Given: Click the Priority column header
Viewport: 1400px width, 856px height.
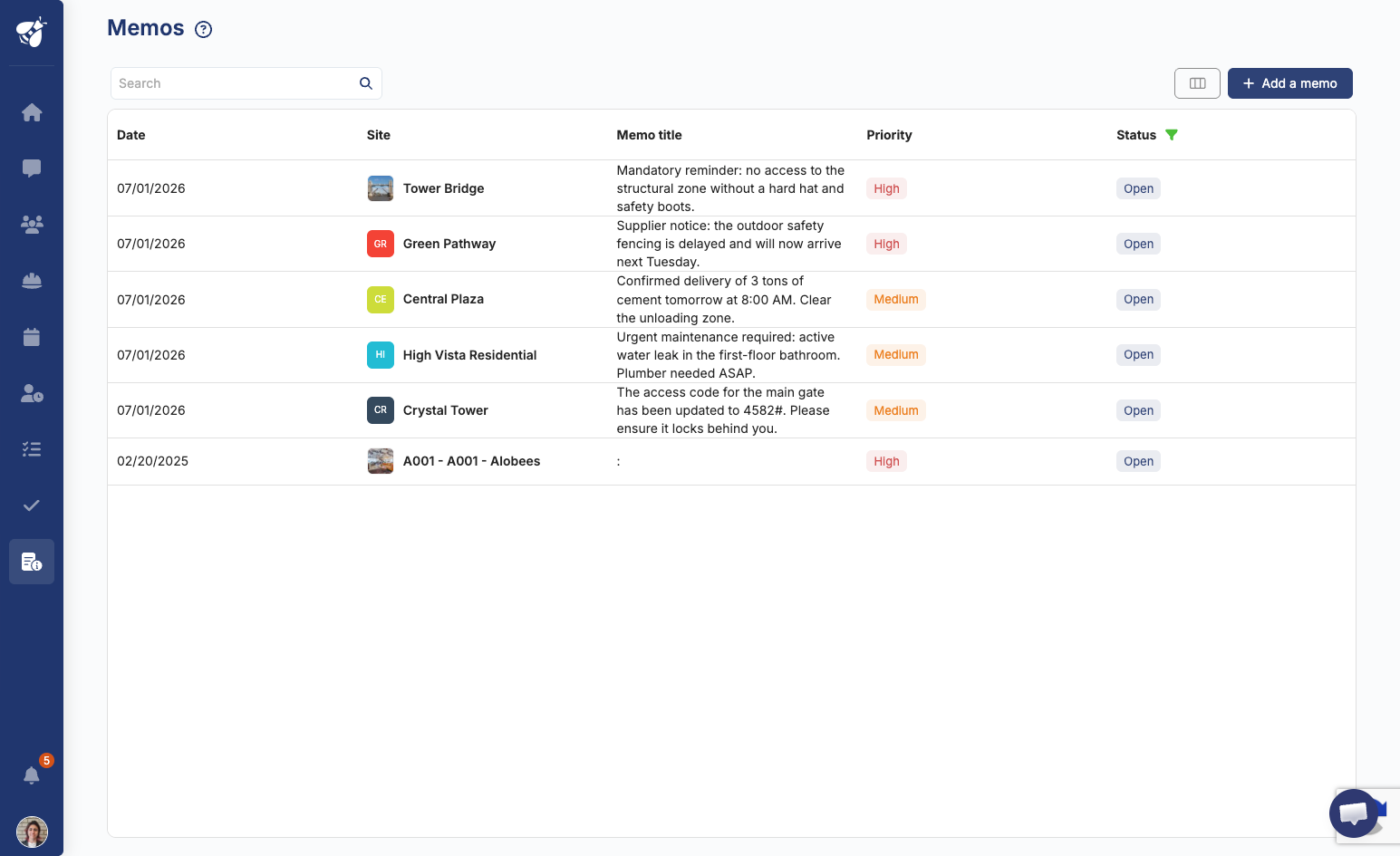Looking at the screenshot, I should point(889,135).
